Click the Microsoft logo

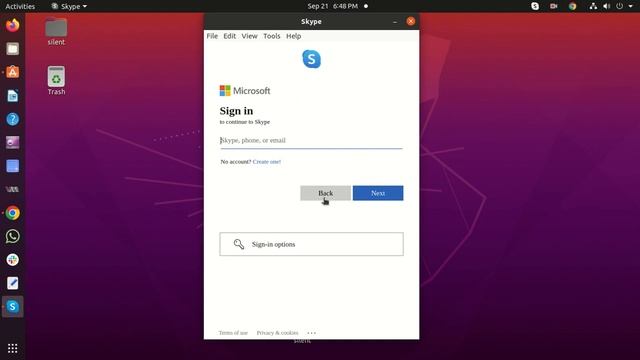pyautogui.click(x=245, y=91)
